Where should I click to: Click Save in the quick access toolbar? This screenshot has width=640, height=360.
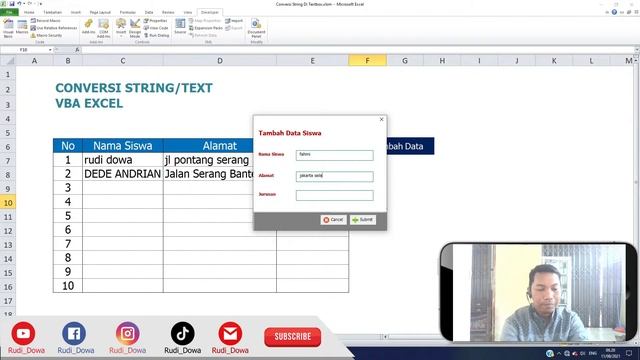point(12,4)
